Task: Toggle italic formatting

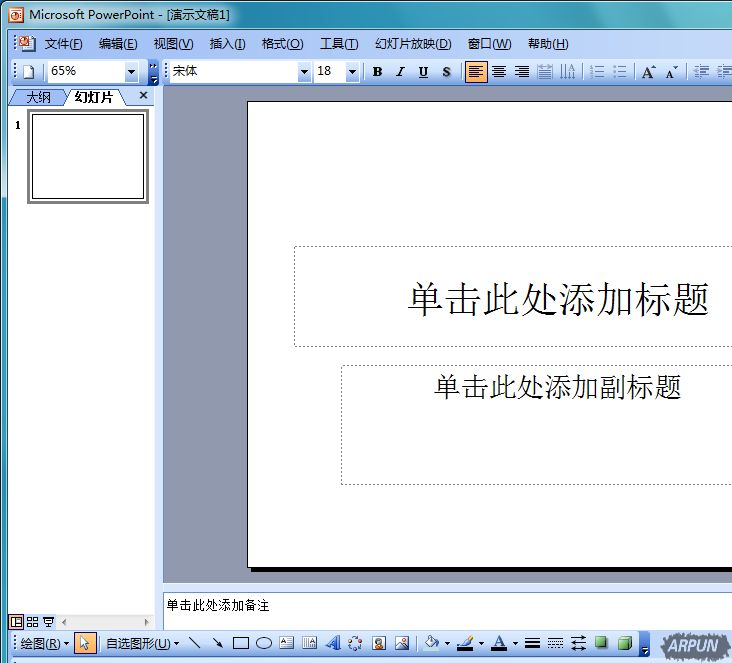Action: tap(400, 72)
